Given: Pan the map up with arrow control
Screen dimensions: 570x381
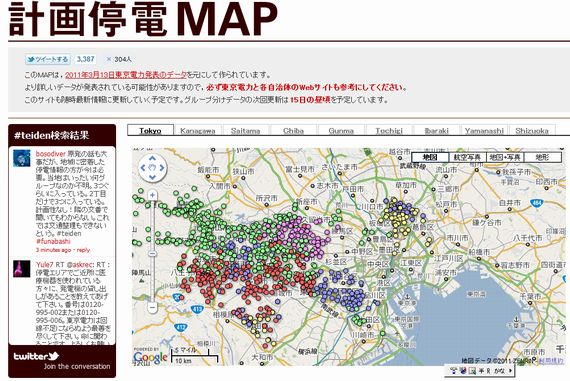Looking at the screenshot, I should click(152, 159).
